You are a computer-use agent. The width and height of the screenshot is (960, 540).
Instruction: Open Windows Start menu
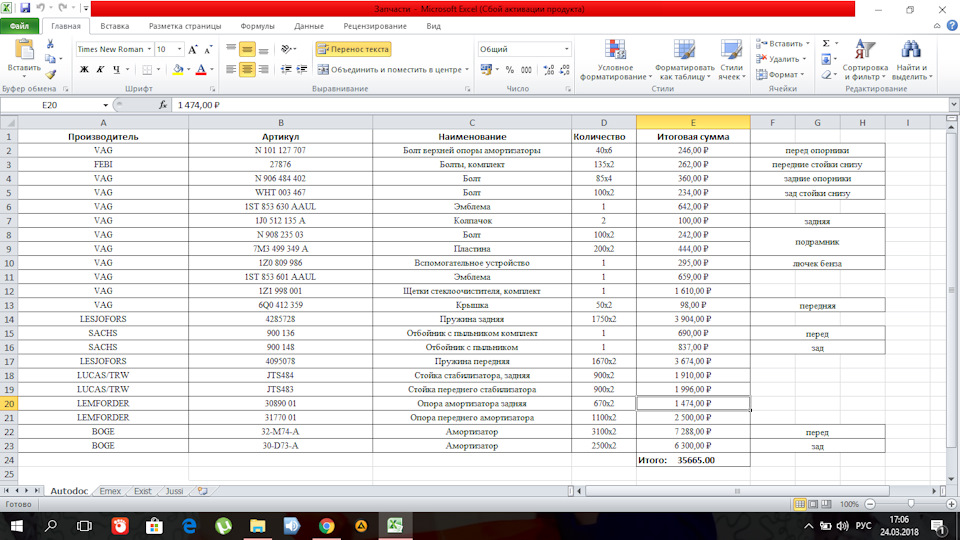[17, 526]
